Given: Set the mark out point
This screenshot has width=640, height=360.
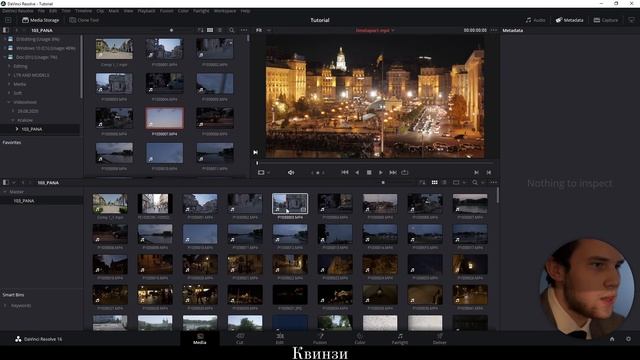Looking at the screenshot, I should point(489,173).
